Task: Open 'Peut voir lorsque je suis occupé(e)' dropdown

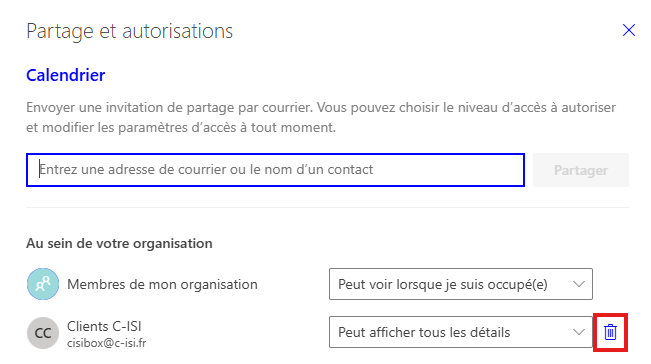Action: (x=461, y=284)
